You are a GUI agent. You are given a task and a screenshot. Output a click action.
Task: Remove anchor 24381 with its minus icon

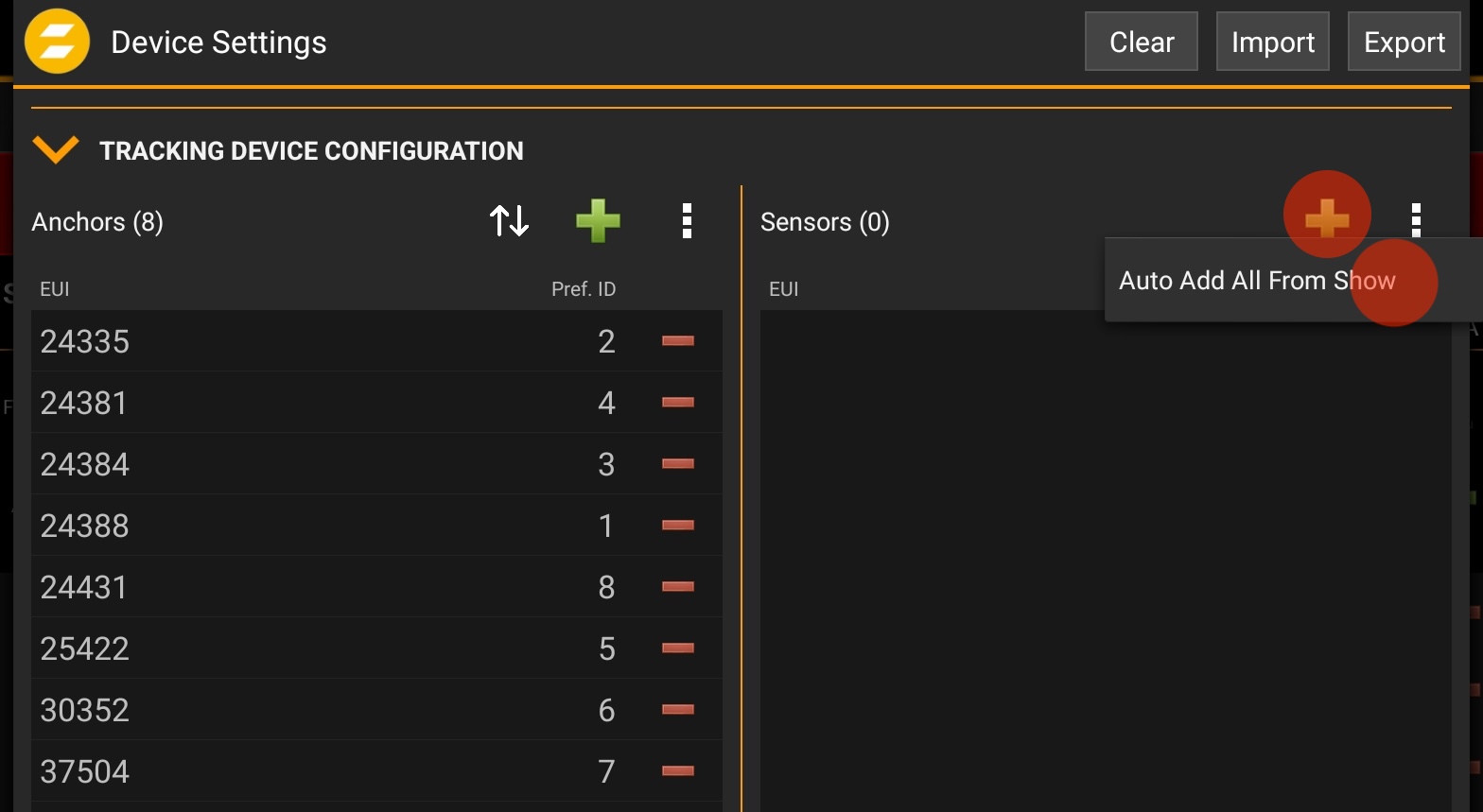pos(677,403)
